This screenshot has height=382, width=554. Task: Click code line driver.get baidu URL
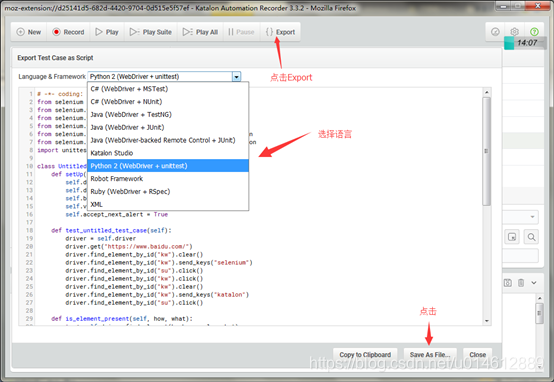129,247
